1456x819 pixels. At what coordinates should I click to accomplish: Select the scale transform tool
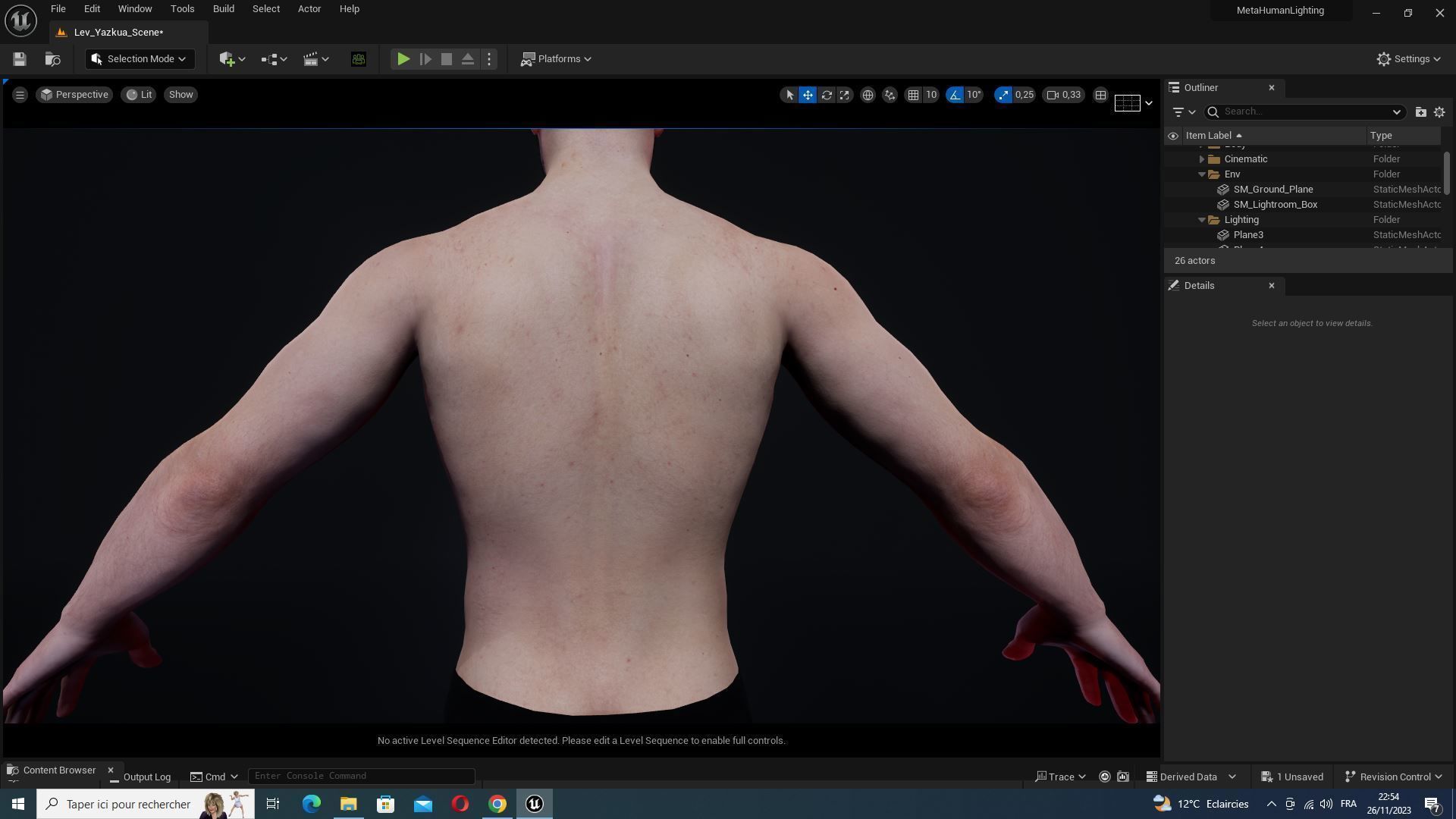coord(844,95)
